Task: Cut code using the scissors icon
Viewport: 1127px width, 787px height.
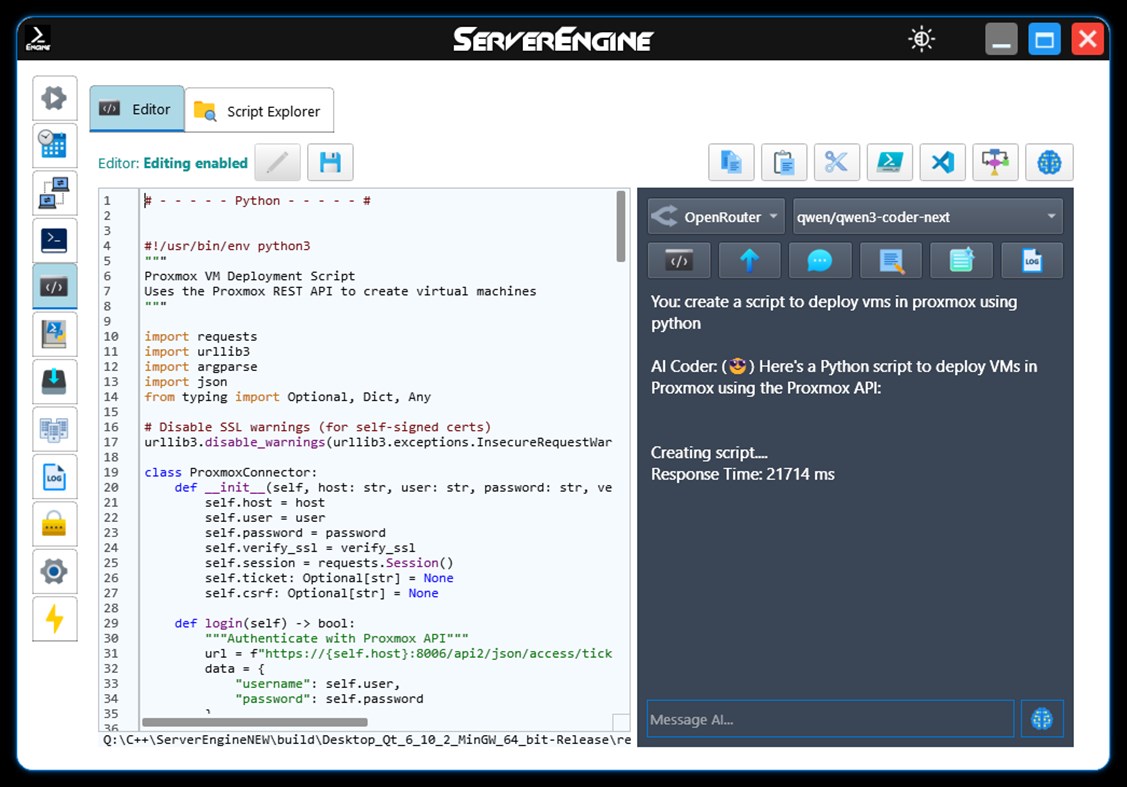Action: [838, 162]
